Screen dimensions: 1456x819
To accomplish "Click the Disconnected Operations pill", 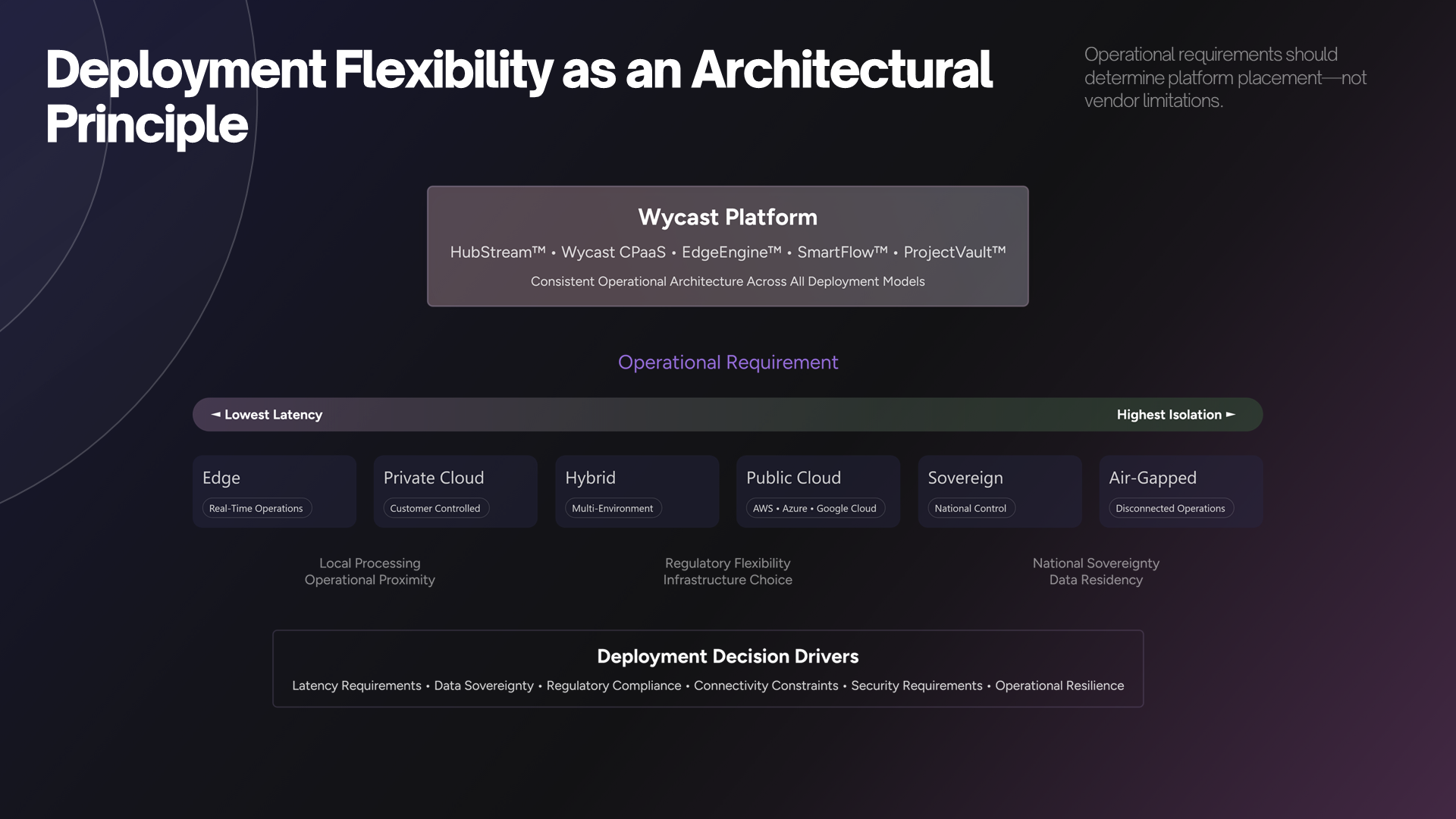I will pyautogui.click(x=1170, y=508).
